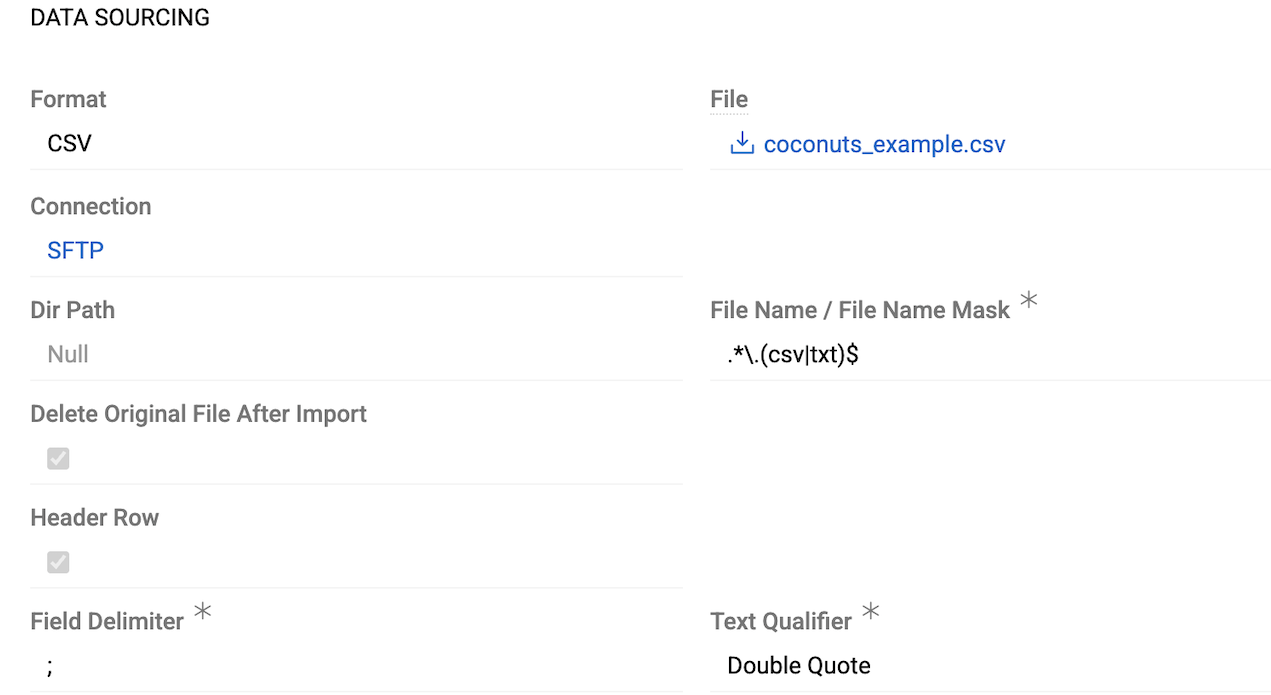Image resolution: width=1271 pixels, height=695 pixels.
Task: Click the download icon next to coconuts_example.csv
Action: [740, 144]
